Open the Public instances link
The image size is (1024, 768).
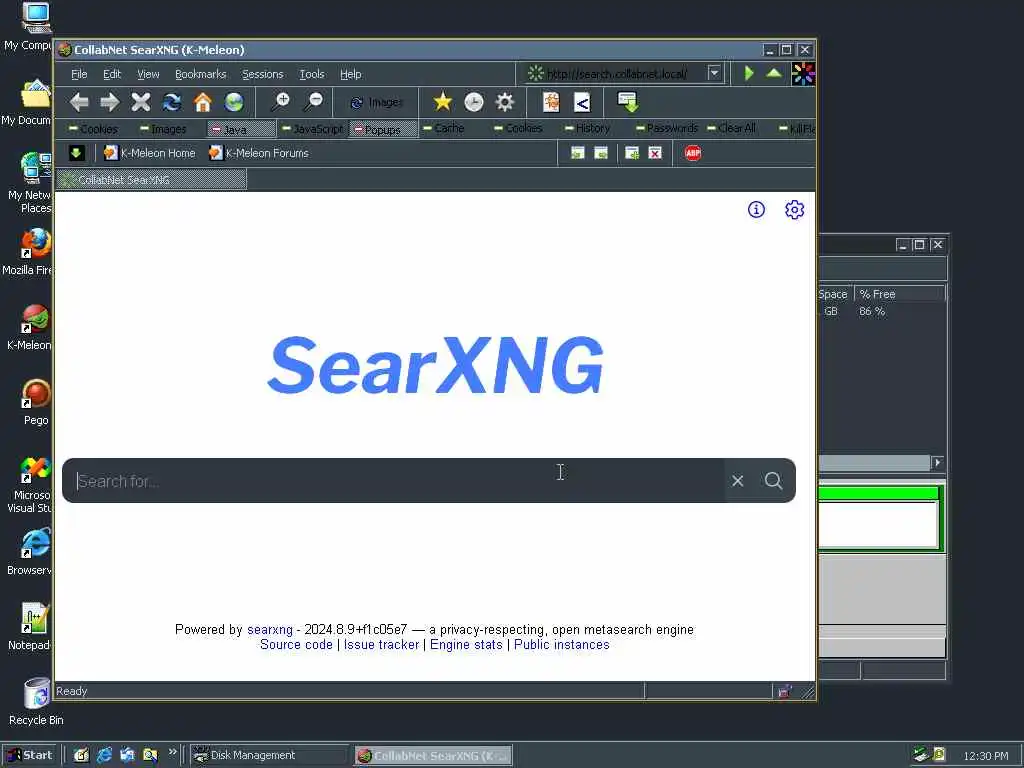pos(562,645)
